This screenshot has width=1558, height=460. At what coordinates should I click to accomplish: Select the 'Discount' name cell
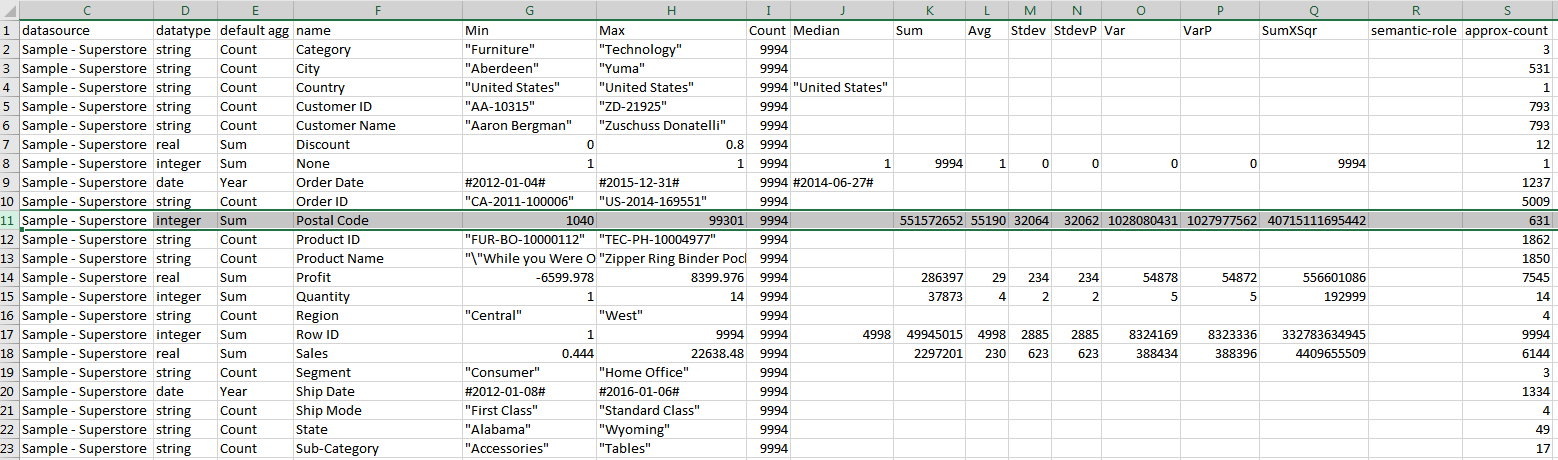[x=377, y=144]
